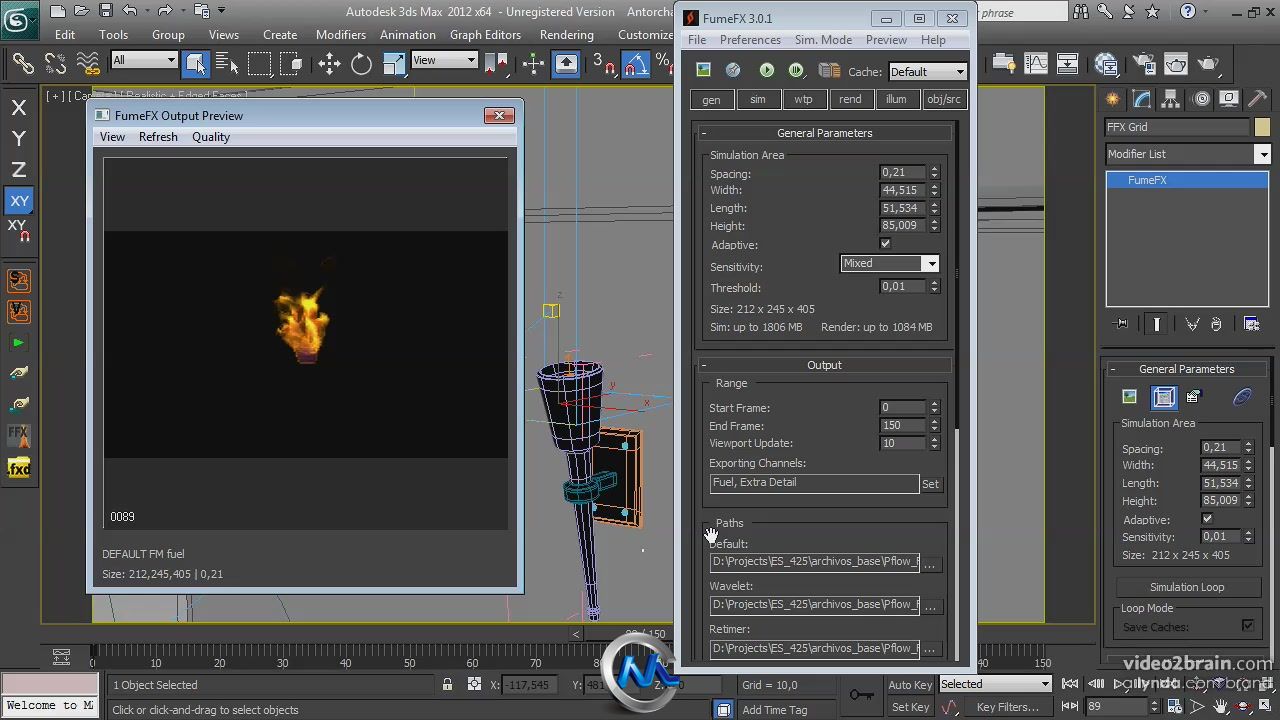Activate the Select and Scale tool

394,64
